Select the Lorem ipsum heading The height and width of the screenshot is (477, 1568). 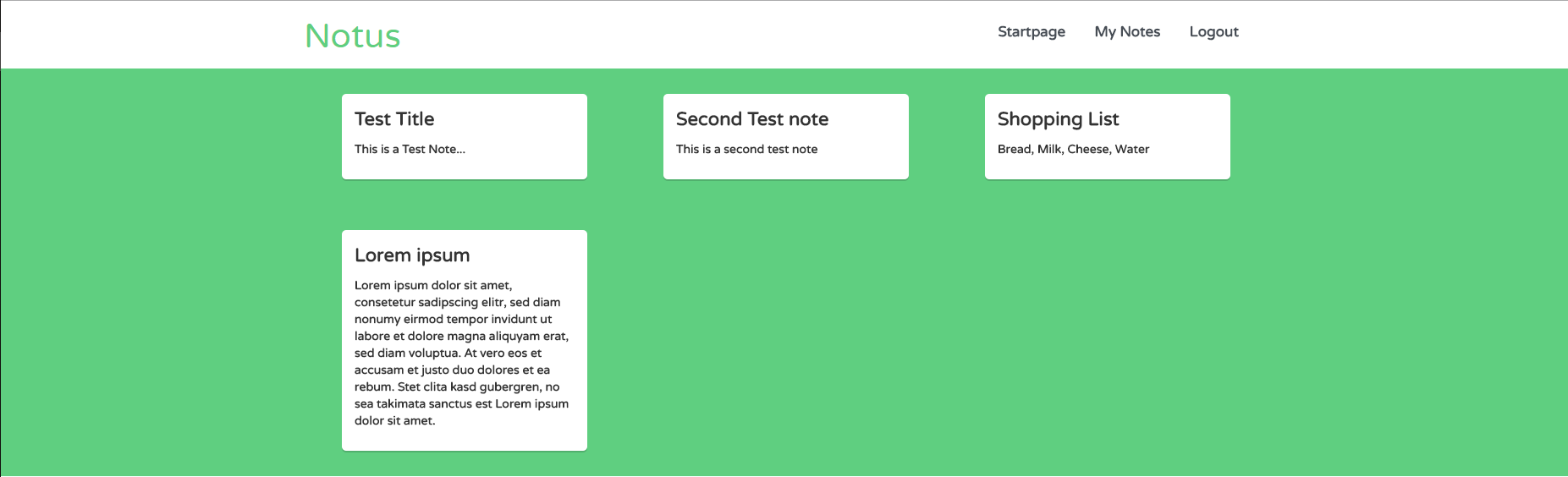click(x=412, y=255)
